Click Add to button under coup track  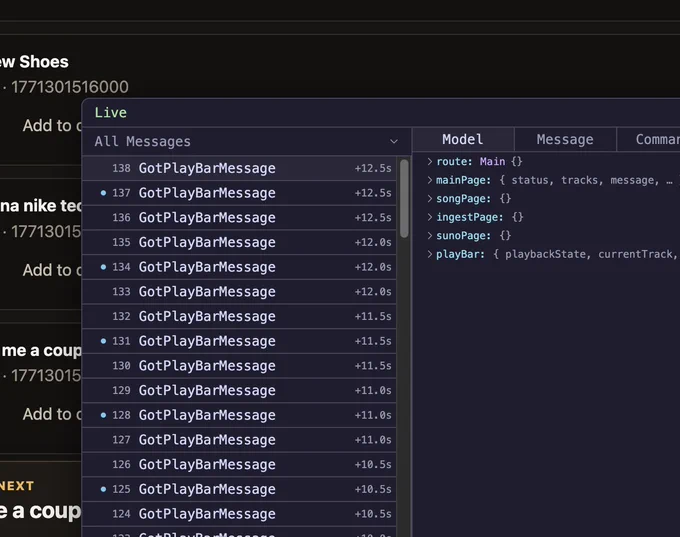pos(52,414)
